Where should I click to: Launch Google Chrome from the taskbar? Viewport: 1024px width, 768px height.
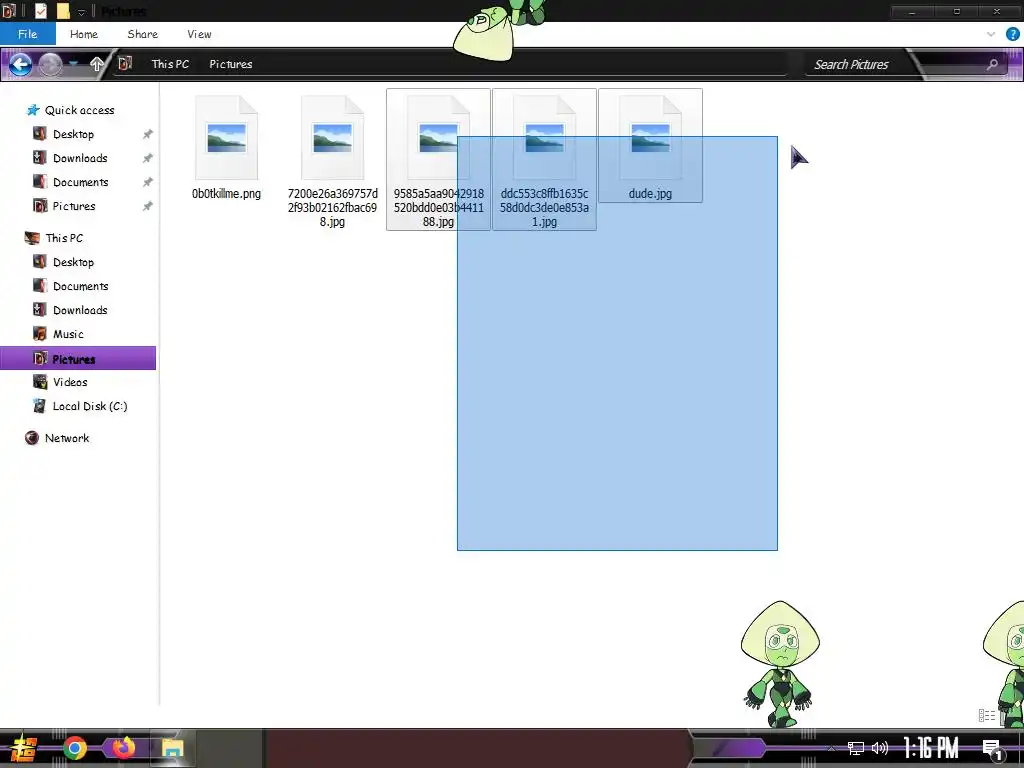[74, 748]
